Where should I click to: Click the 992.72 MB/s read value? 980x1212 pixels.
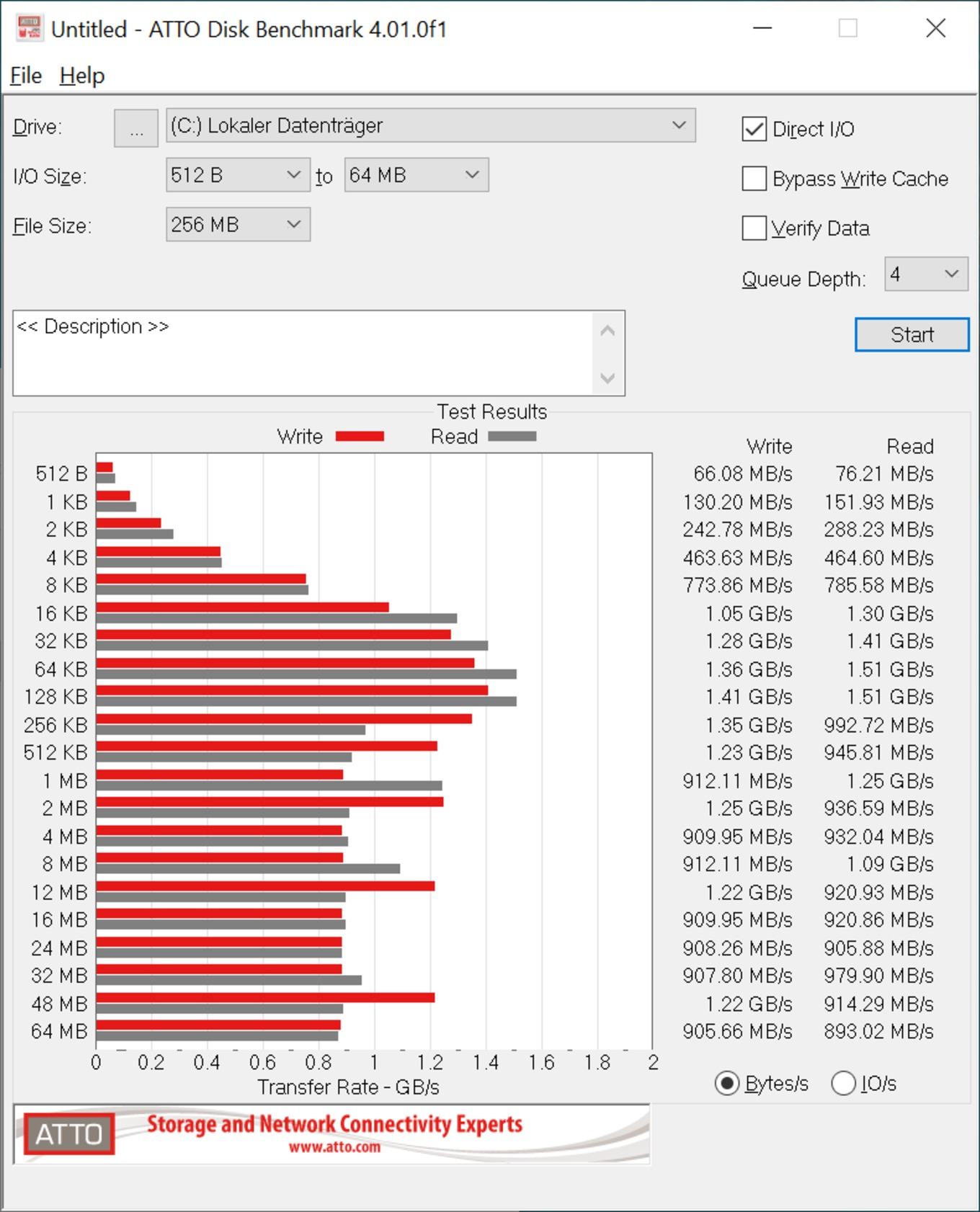[x=878, y=725]
